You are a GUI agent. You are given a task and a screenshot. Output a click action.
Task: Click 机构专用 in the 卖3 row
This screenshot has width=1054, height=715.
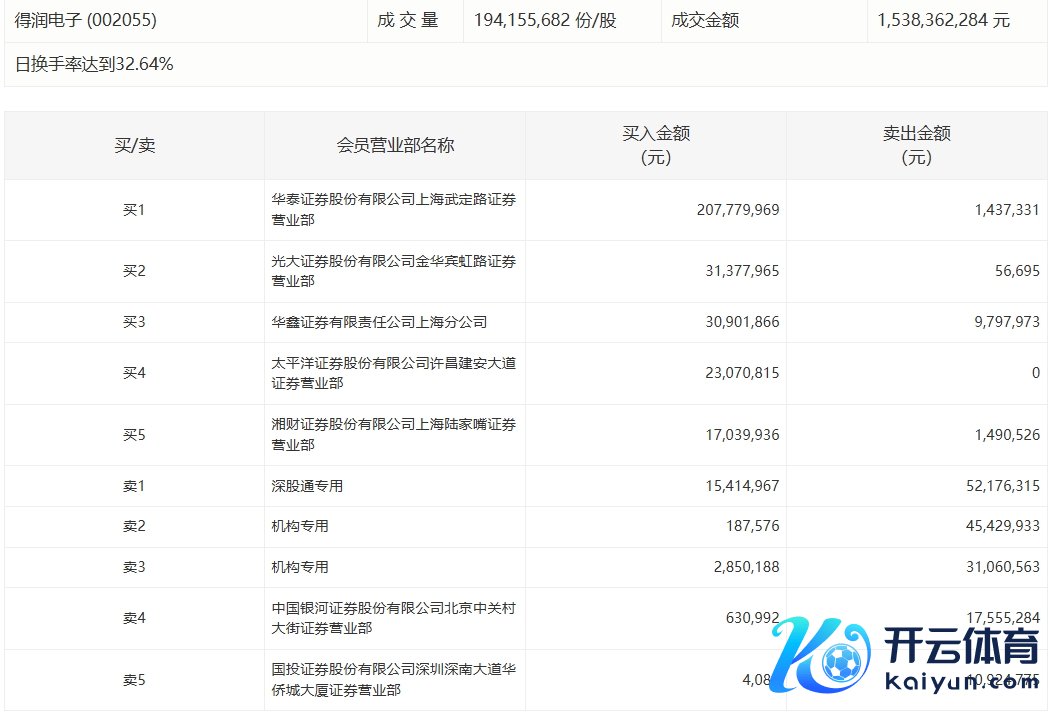click(x=300, y=567)
